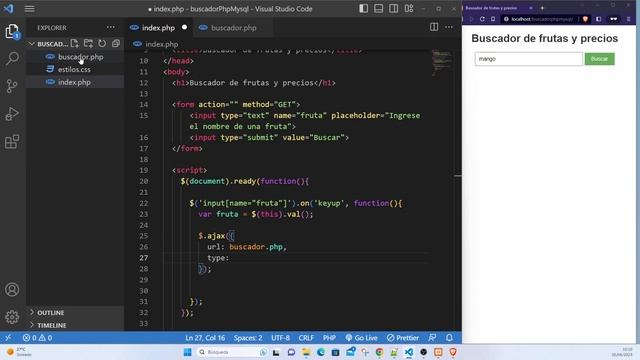
Task: Open the VS Code hamburger menu
Action: coord(29,9)
